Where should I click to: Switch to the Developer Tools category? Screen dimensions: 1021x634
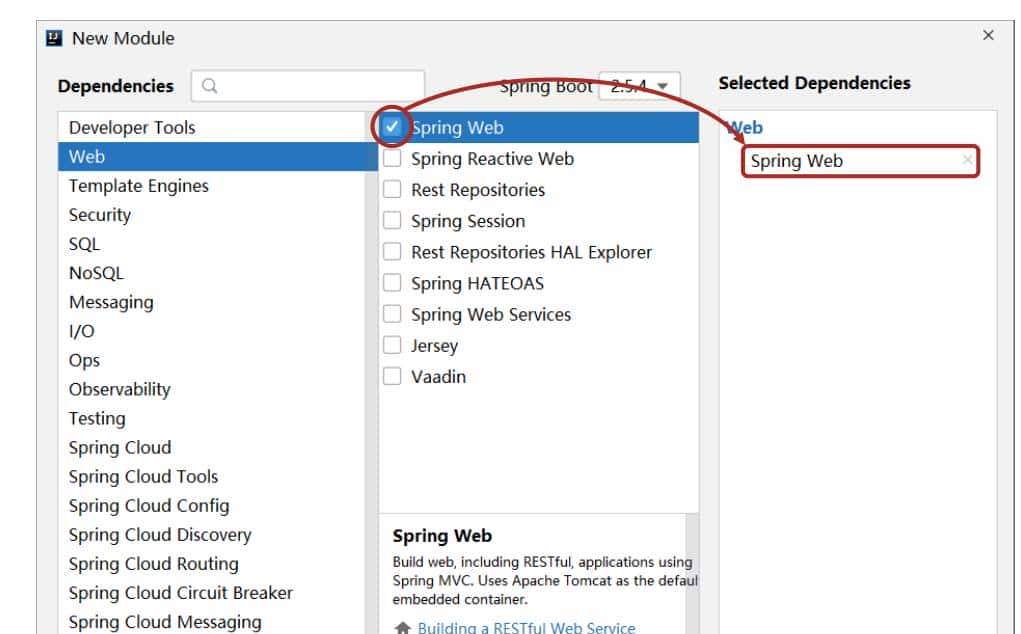click(131, 127)
